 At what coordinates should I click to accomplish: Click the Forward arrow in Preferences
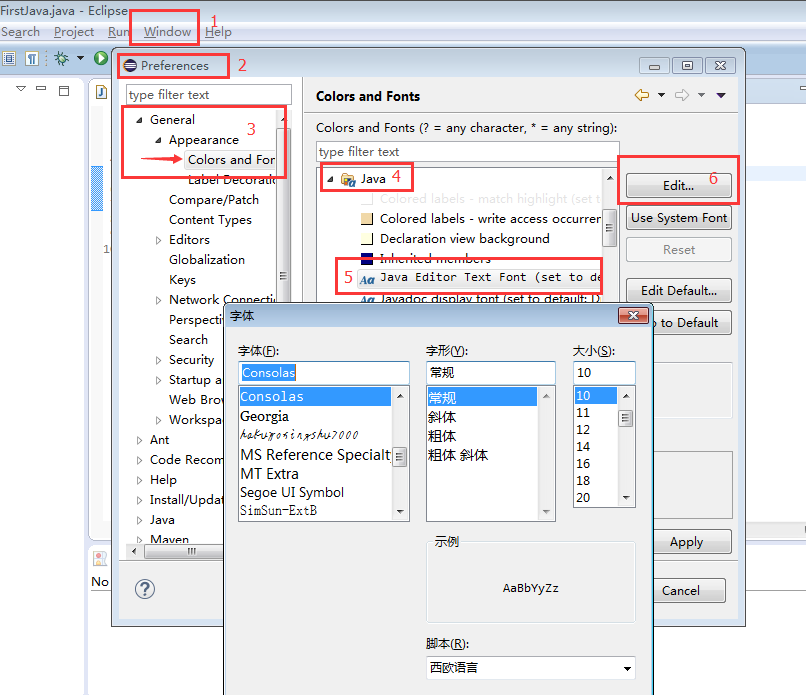coord(682,95)
